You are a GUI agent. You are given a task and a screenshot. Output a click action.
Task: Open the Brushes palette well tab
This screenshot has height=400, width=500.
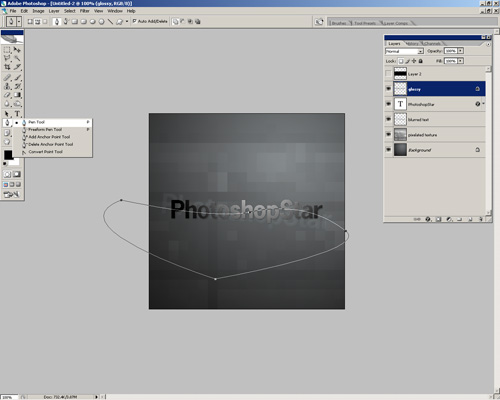pos(339,23)
